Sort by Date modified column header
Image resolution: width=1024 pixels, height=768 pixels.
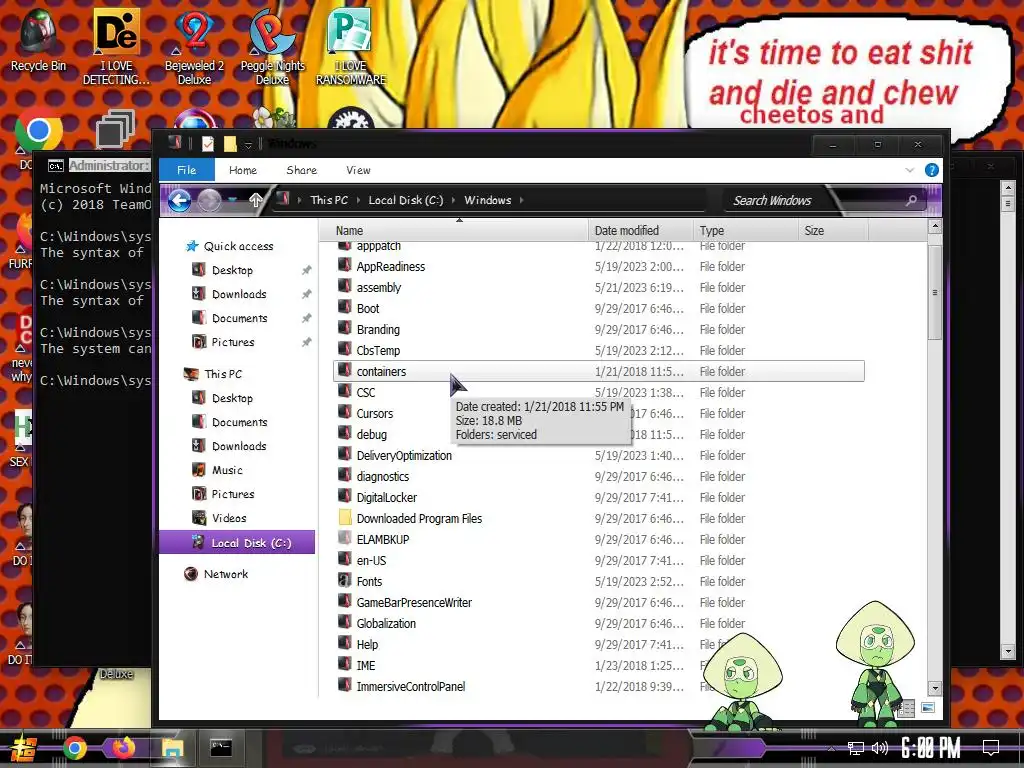click(641, 231)
